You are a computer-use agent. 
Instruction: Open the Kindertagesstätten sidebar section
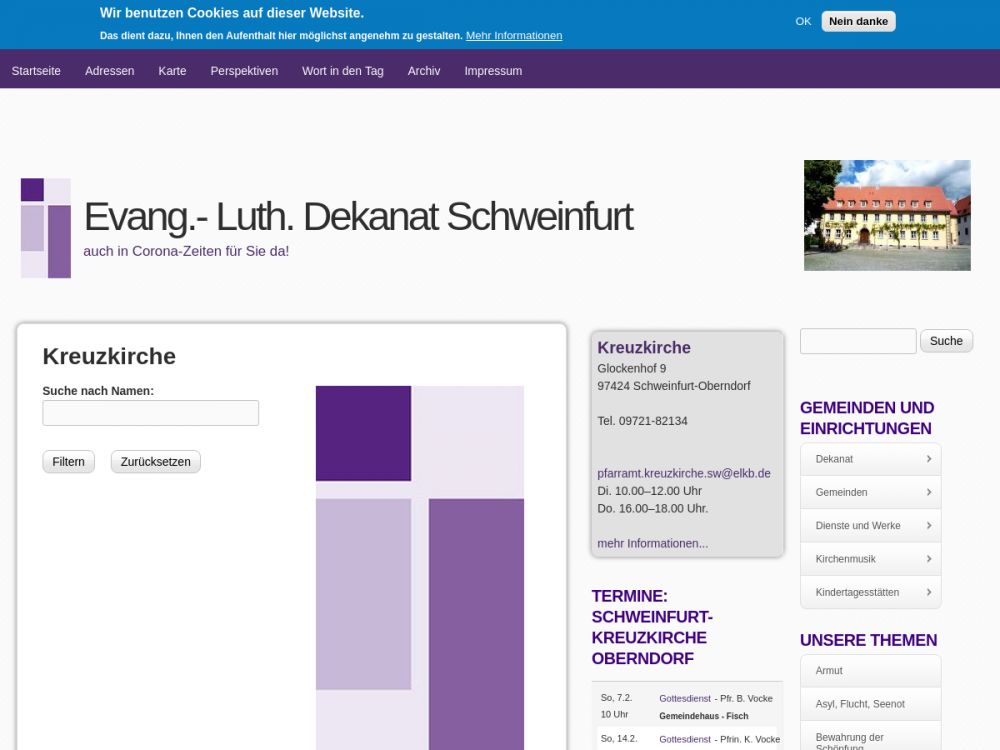(x=870, y=592)
